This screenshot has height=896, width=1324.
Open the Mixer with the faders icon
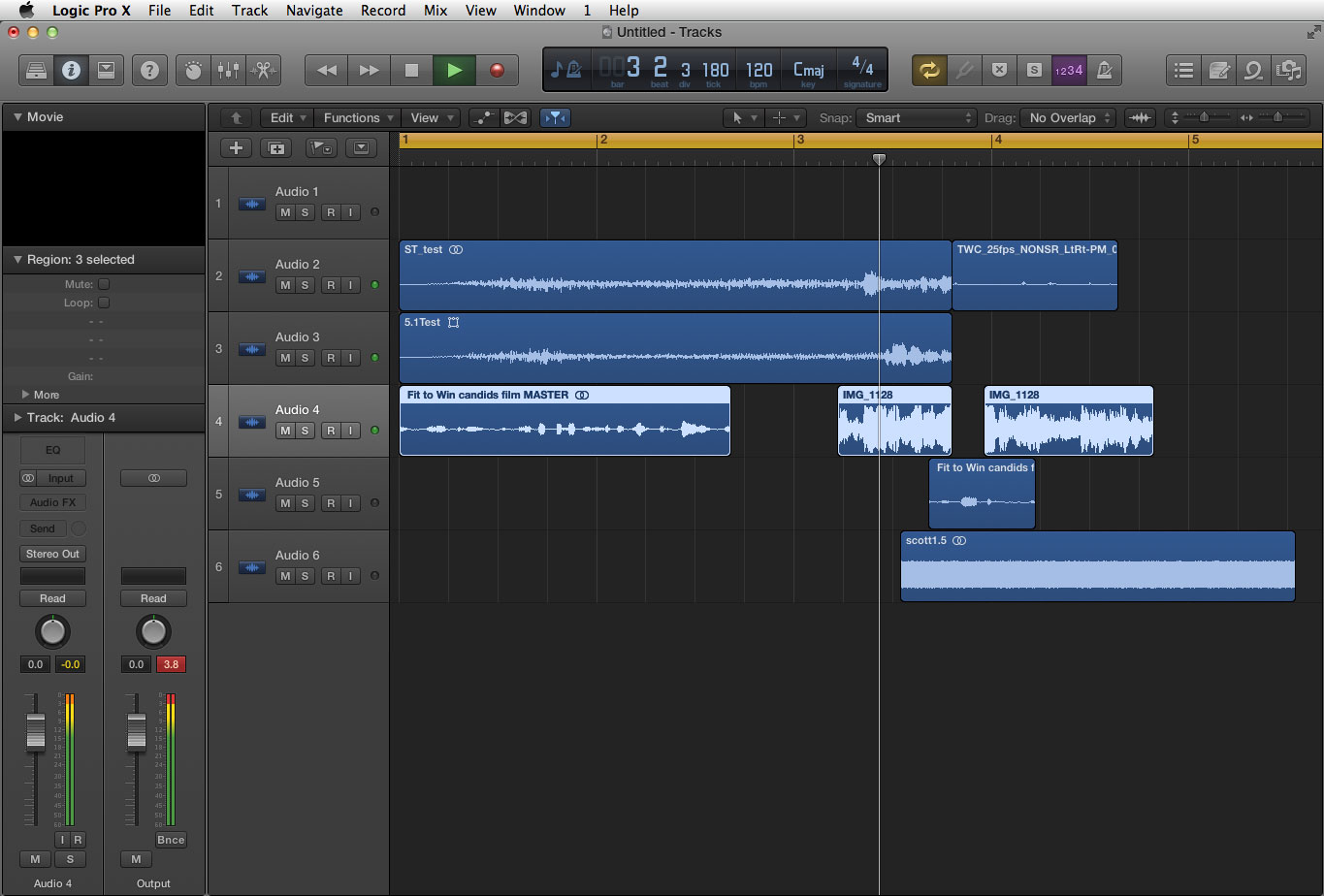click(227, 70)
